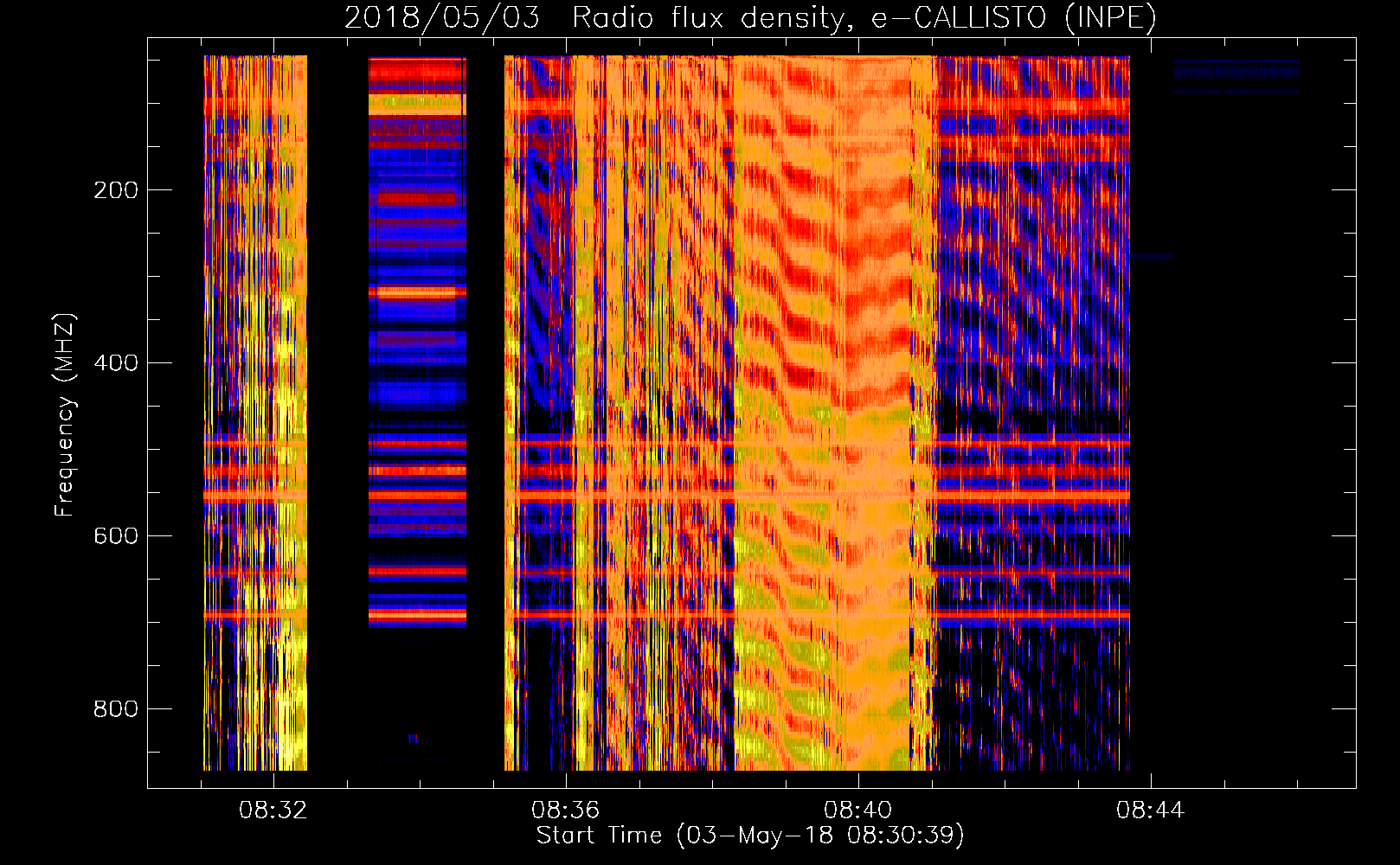
Task: Click the '200' frequency tick label
Action: click(x=116, y=190)
